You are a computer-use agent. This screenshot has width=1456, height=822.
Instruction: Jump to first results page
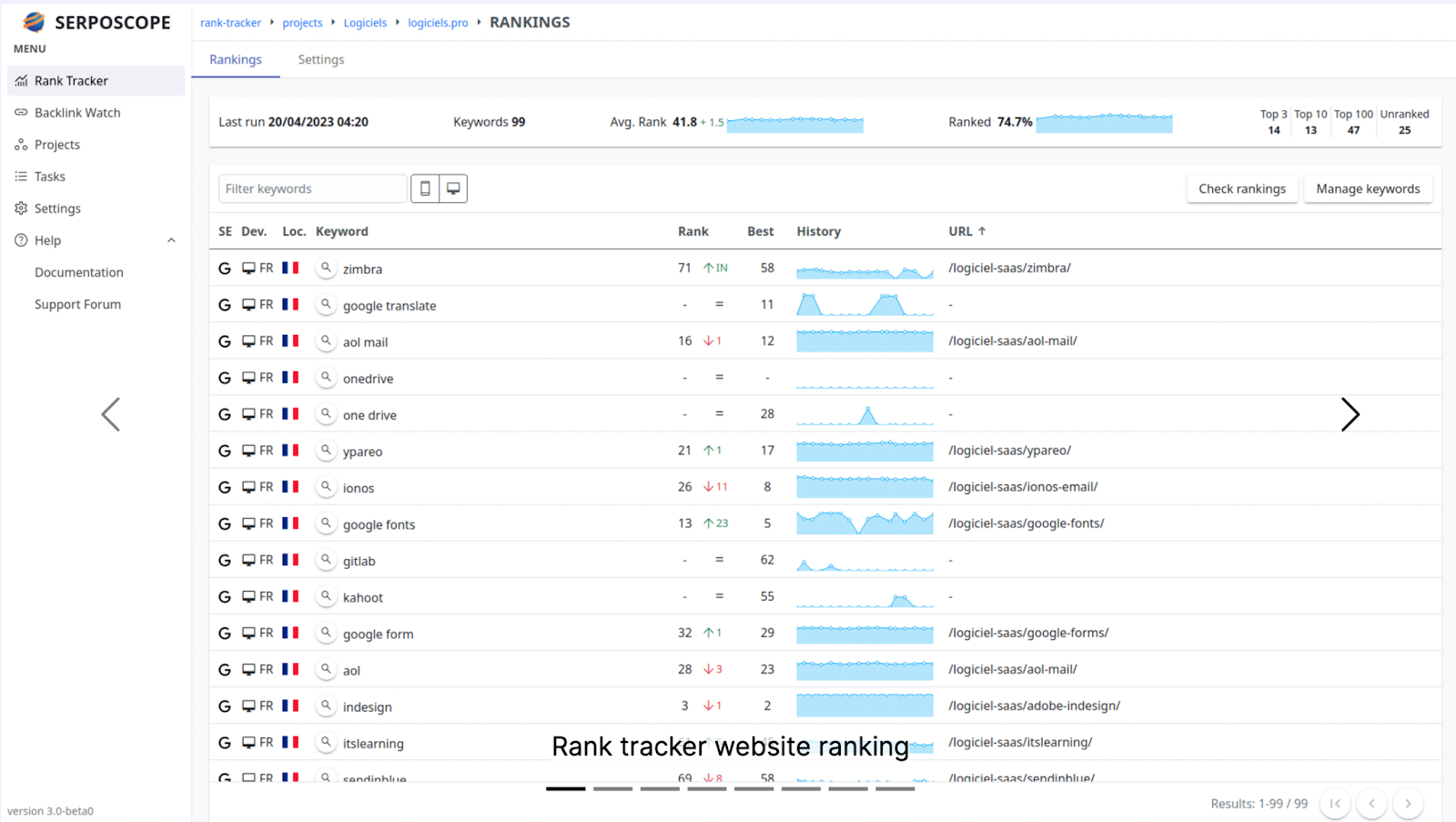[1335, 803]
